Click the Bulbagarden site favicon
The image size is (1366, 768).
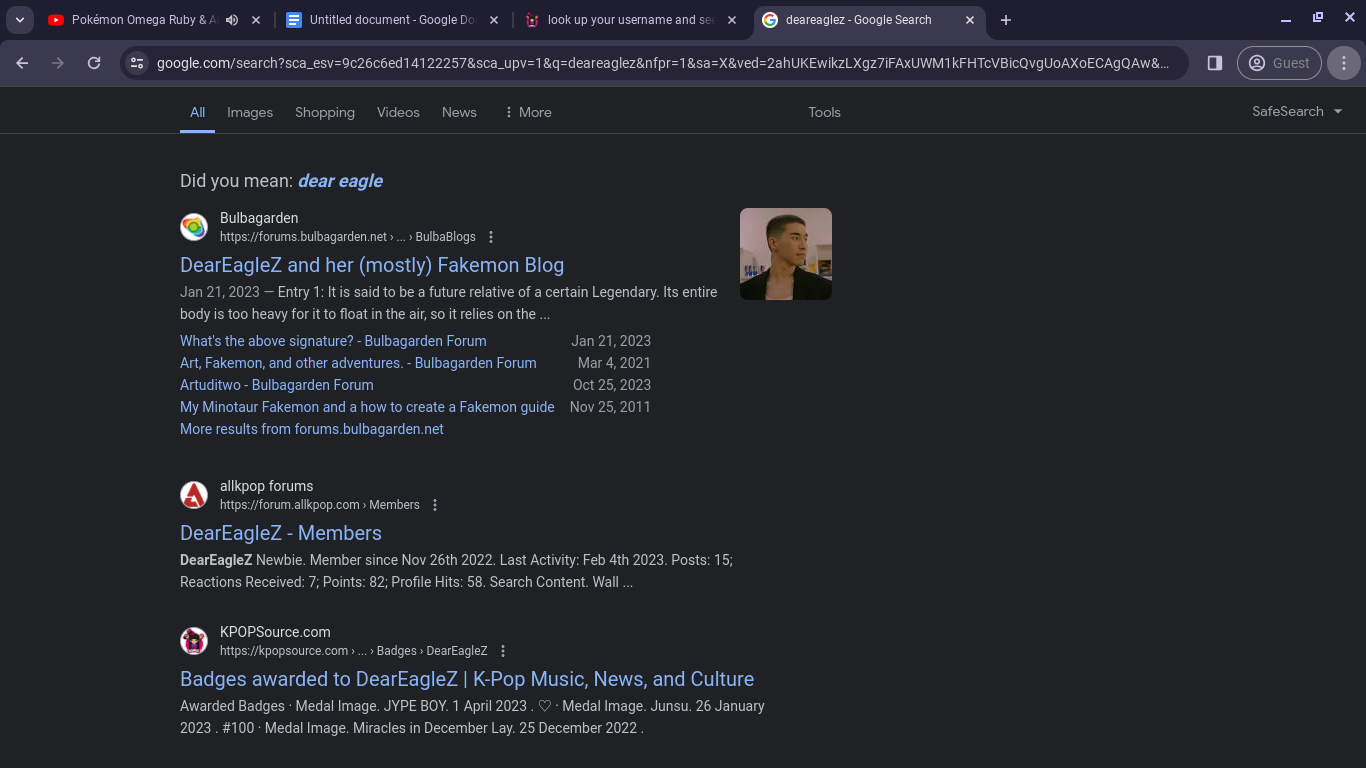194,227
